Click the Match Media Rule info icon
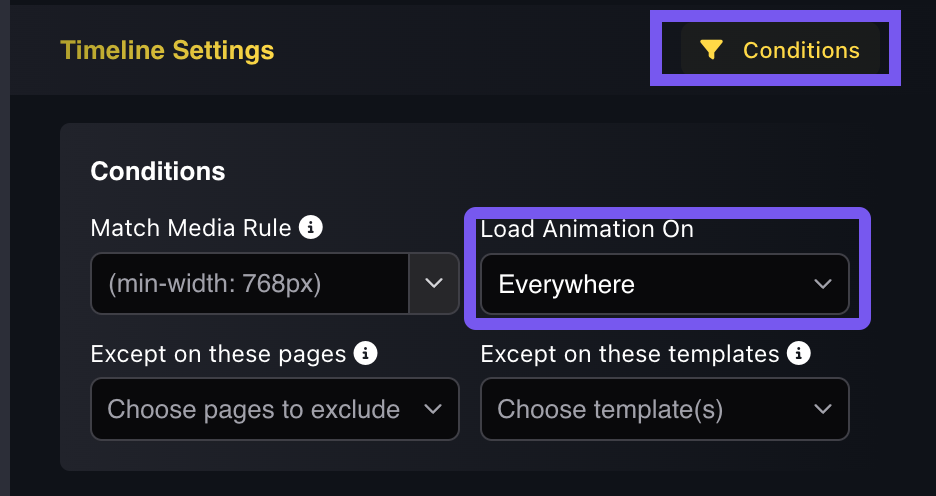 point(312,228)
